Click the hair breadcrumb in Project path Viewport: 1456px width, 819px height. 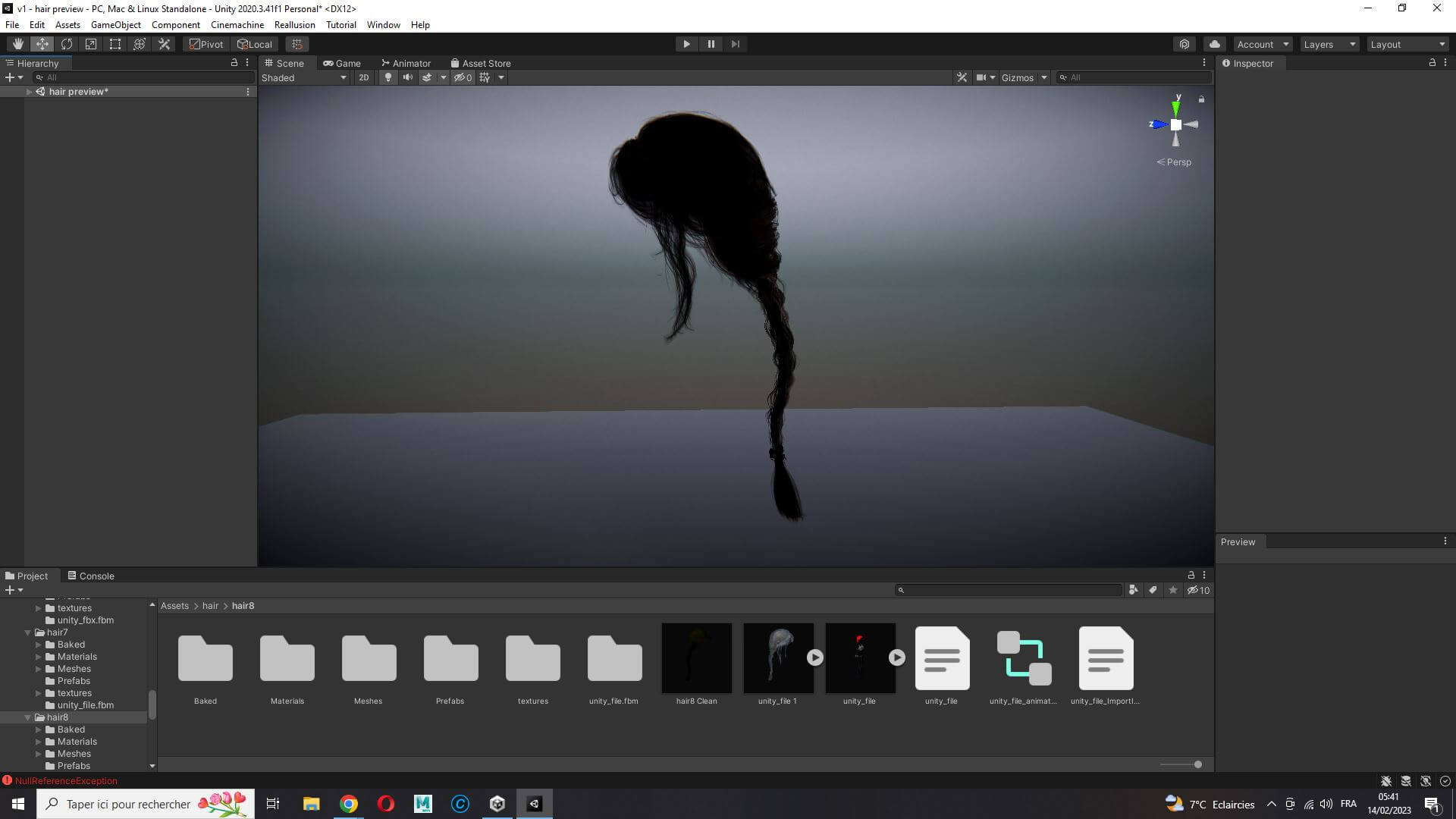click(x=210, y=606)
